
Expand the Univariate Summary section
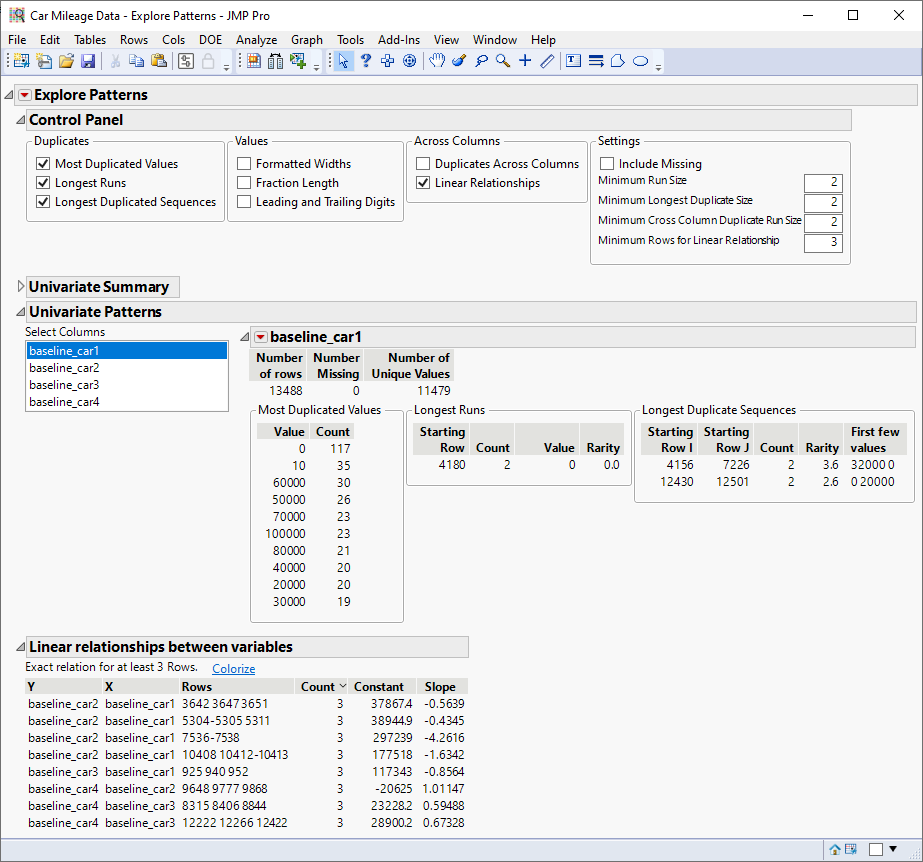click(x=21, y=287)
